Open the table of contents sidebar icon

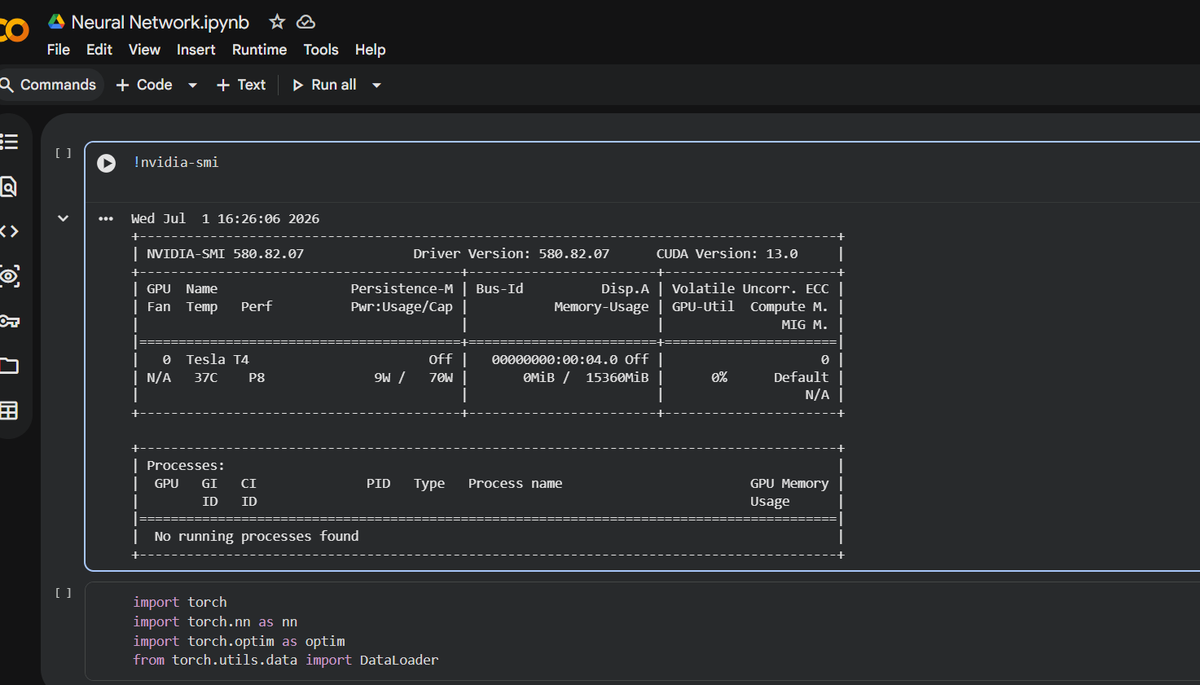(x=9, y=142)
